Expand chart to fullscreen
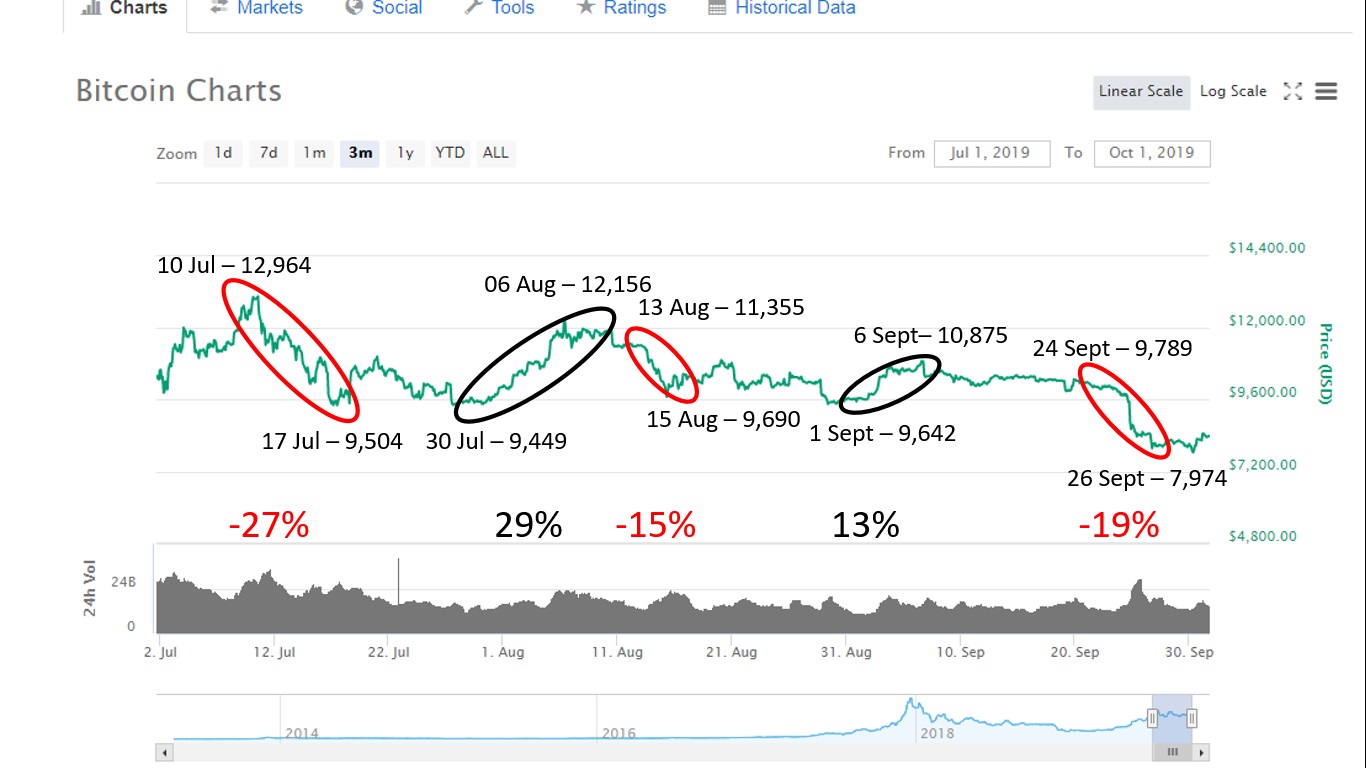This screenshot has width=1366, height=768. click(x=1293, y=91)
